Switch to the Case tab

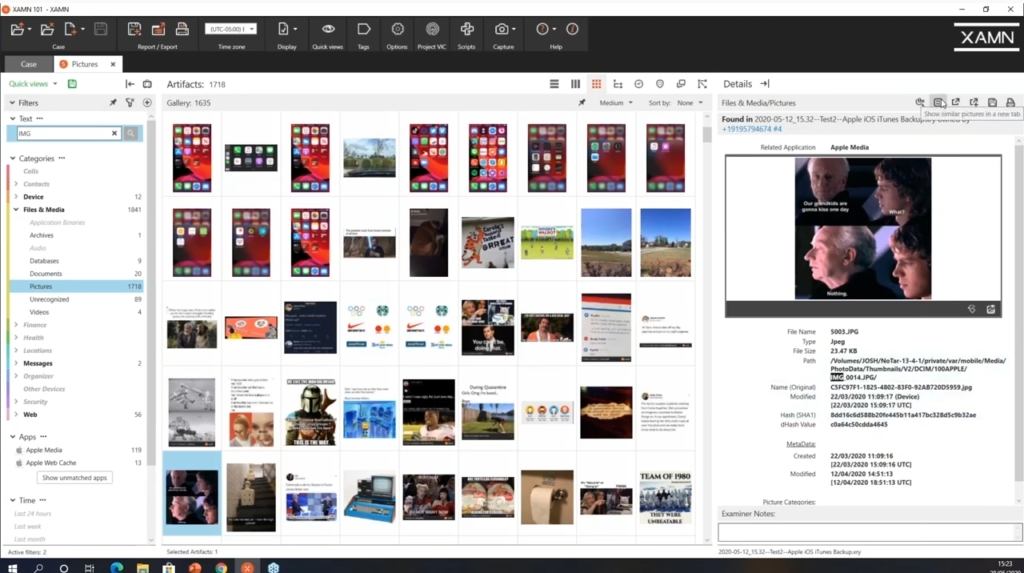click(x=28, y=64)
